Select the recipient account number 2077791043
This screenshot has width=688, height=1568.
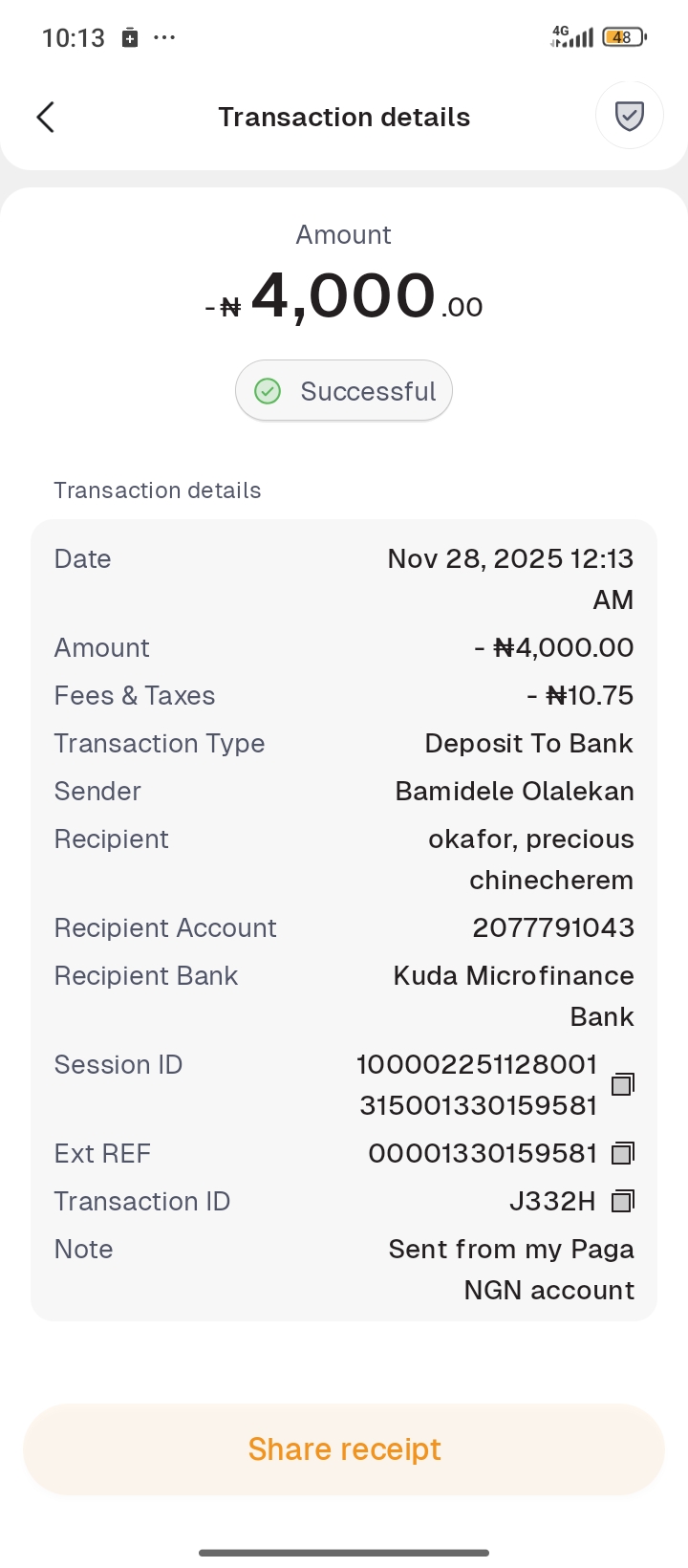552,927
